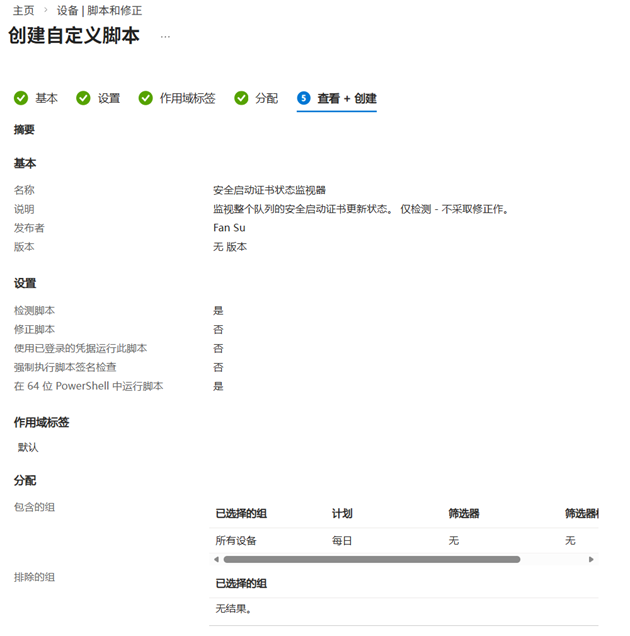Click the 计划 column header
The width and height of the screenshot is (630, 636).
click(x=342, y=514)
